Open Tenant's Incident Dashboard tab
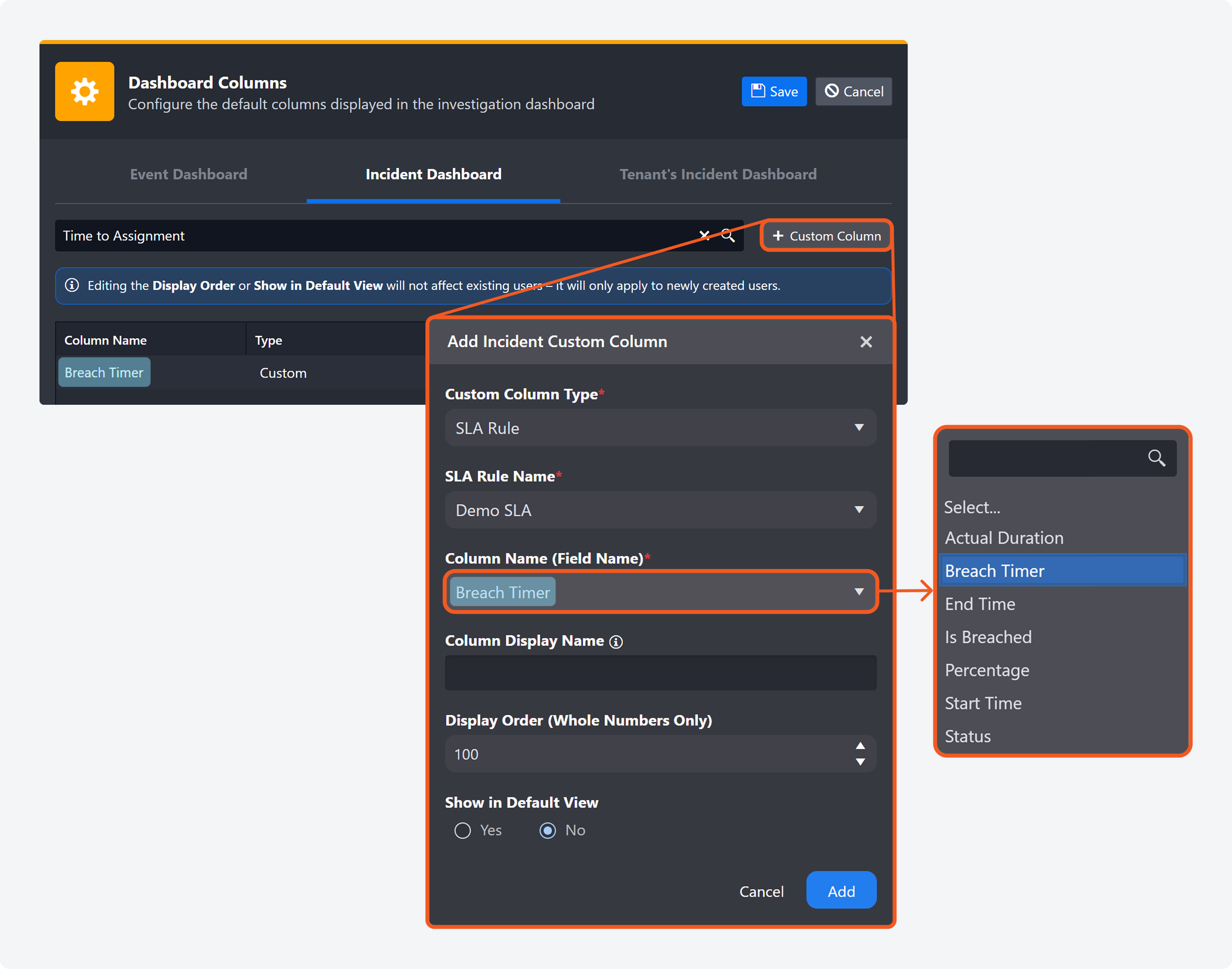 [718, 174]
